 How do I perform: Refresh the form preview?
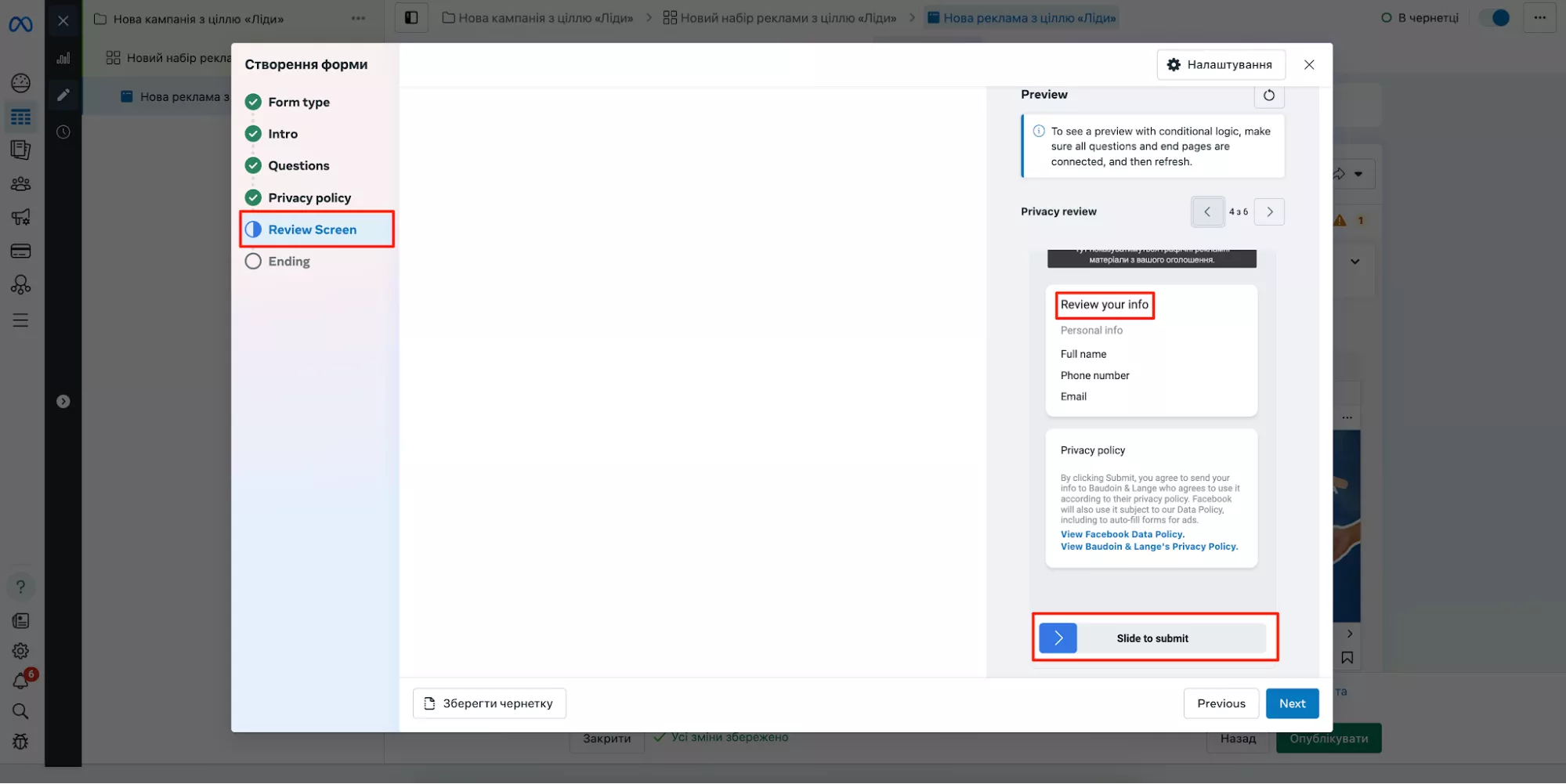1268,96
